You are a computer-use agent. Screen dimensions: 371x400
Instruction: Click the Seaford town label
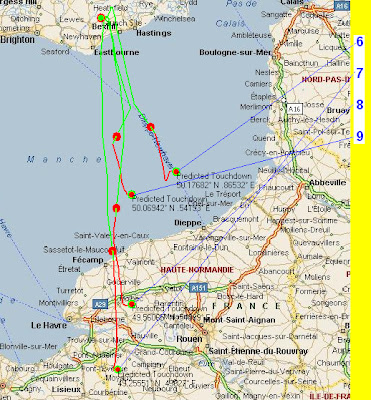55,52
